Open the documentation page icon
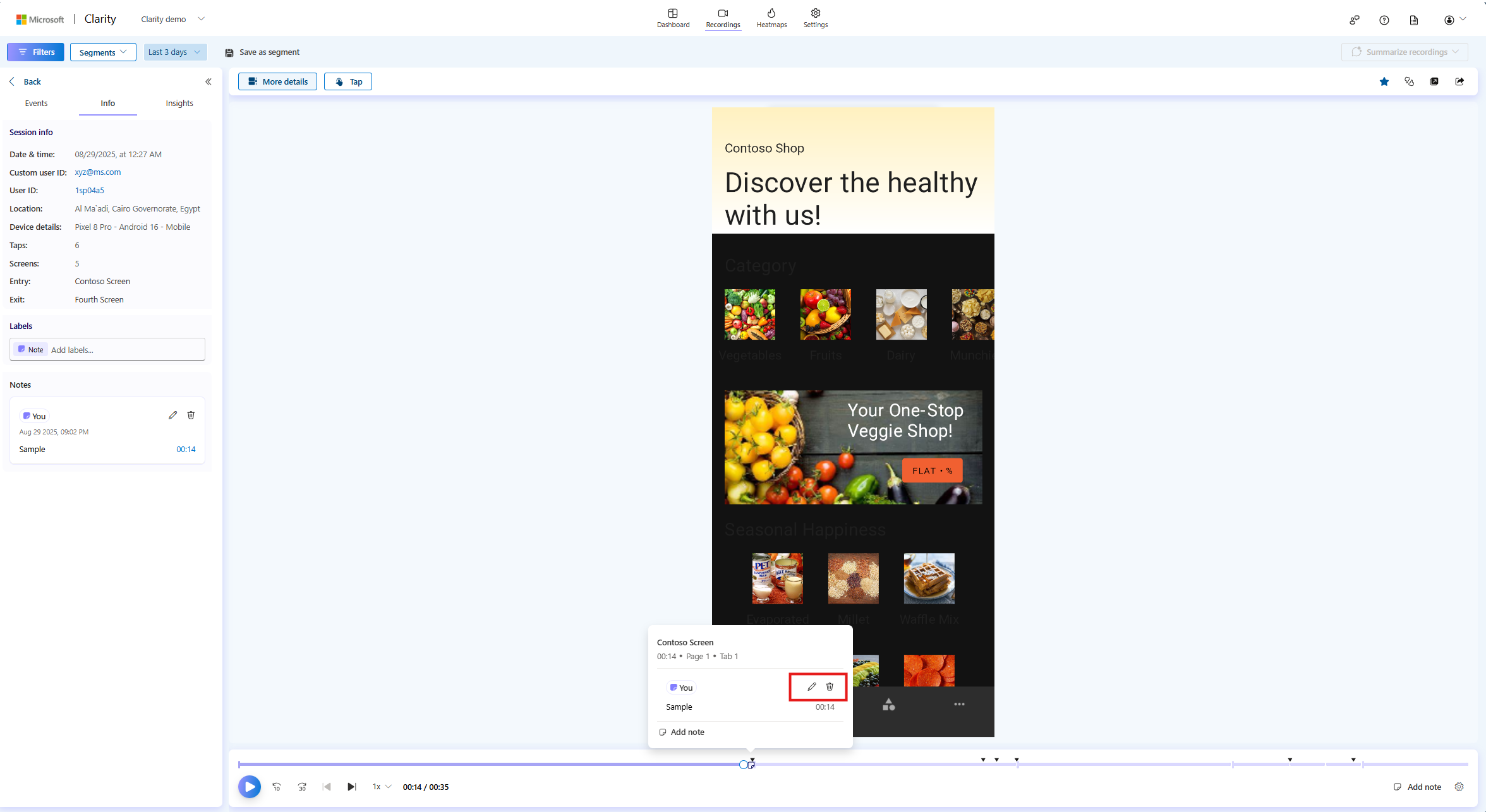 [x=1414, y=20]
